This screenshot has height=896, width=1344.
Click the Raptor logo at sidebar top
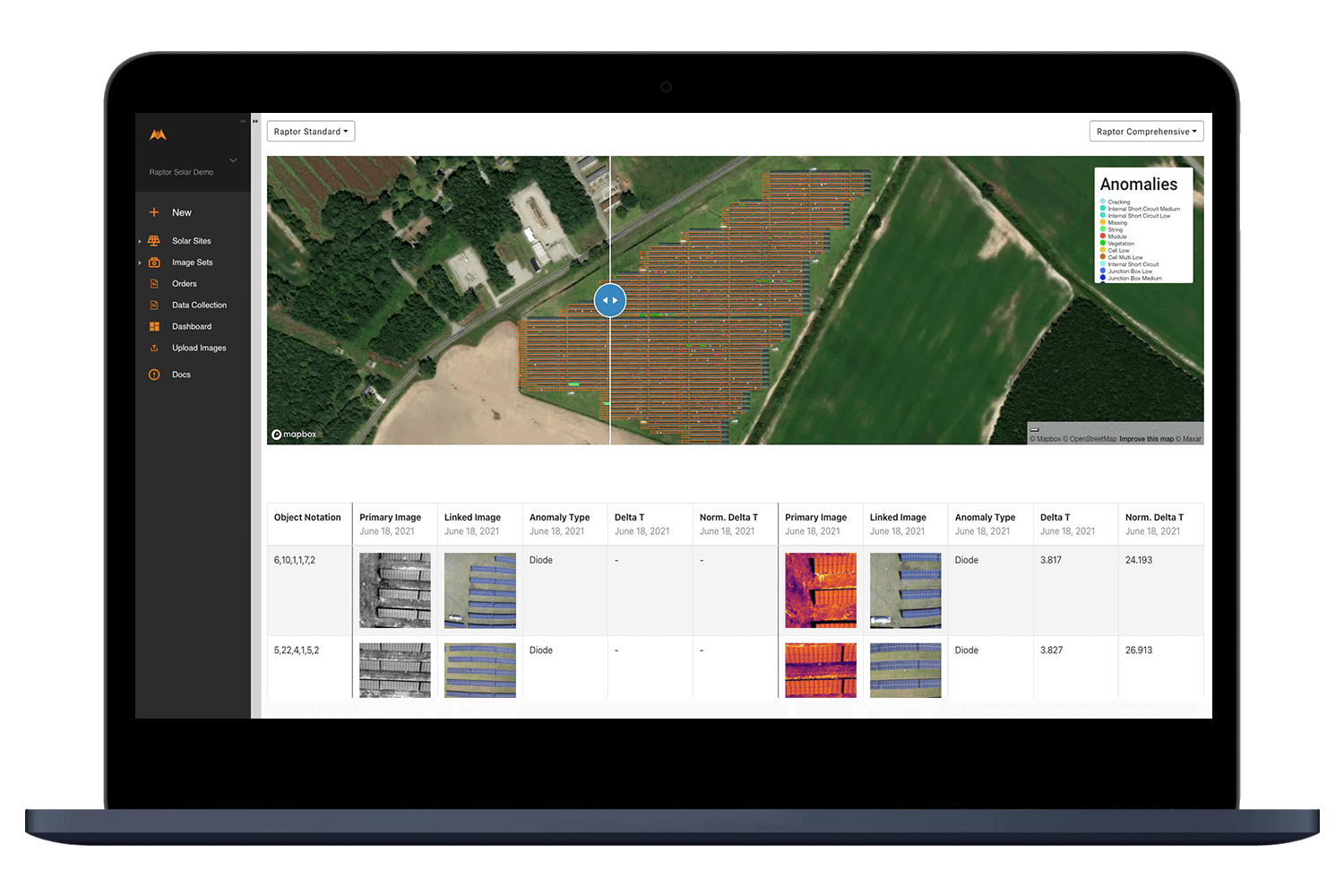pyautogui.click(x=157, y=134)
